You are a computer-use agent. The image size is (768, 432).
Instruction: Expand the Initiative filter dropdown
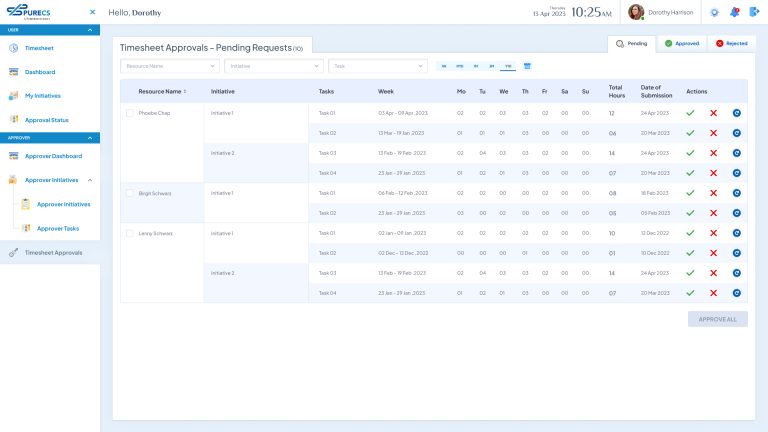pos(273,66)
